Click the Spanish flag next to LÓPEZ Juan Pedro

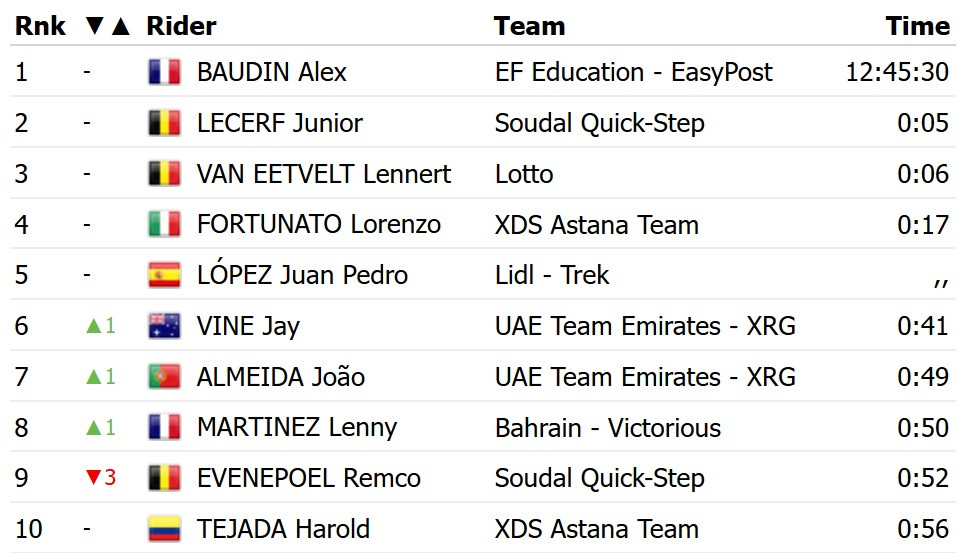[x=164, y=275]
